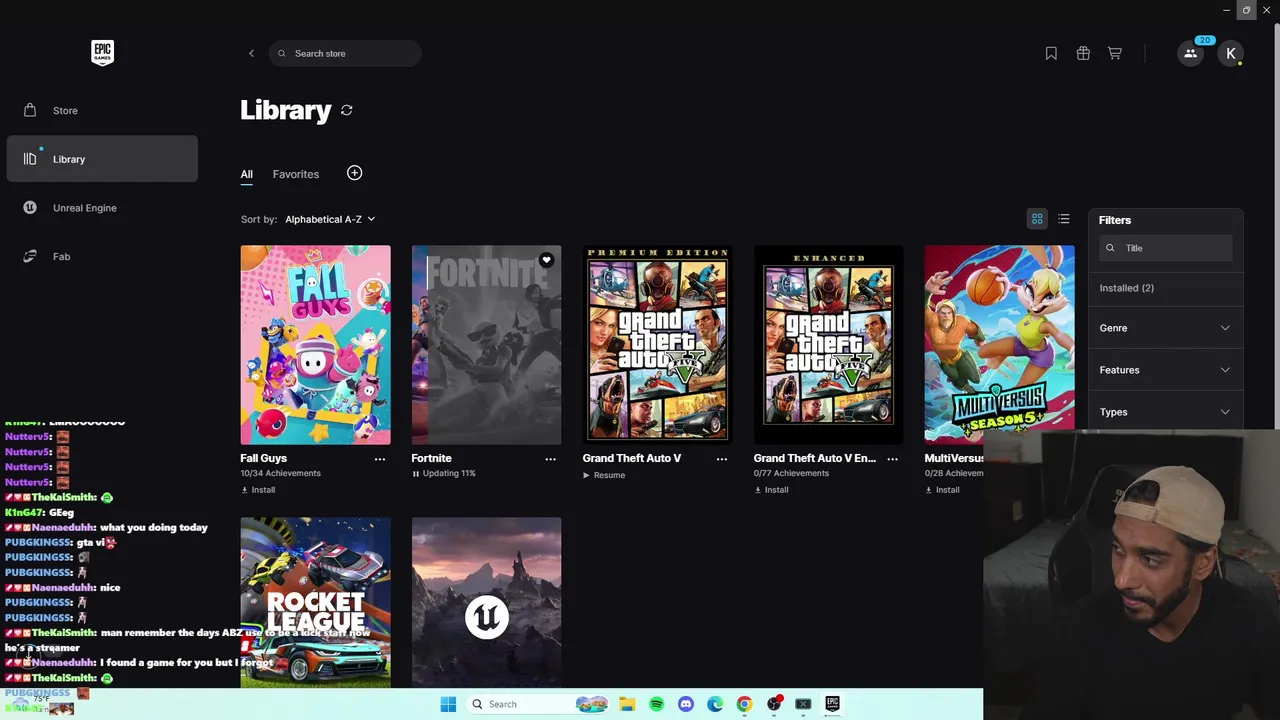1280x720 pixels.
Task: Click "10/34 Achievements" under Fall Guys
Action: point(280,473)
